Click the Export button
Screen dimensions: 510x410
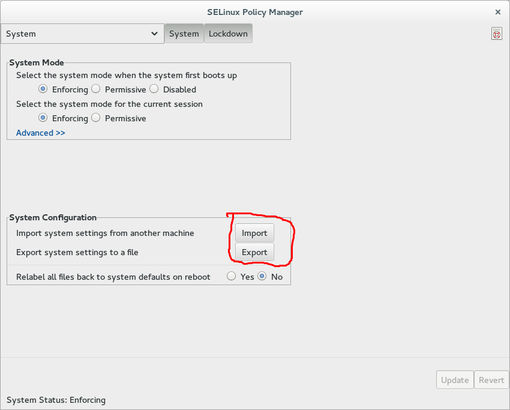[x=254, y=252]
